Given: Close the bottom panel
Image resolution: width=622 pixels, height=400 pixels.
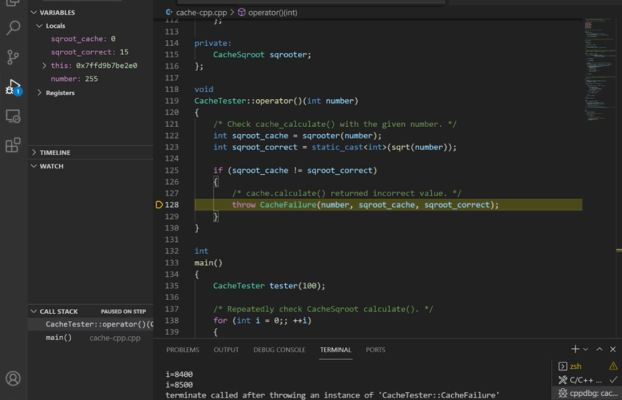Looking at the screenshot, I should (613, 349).
